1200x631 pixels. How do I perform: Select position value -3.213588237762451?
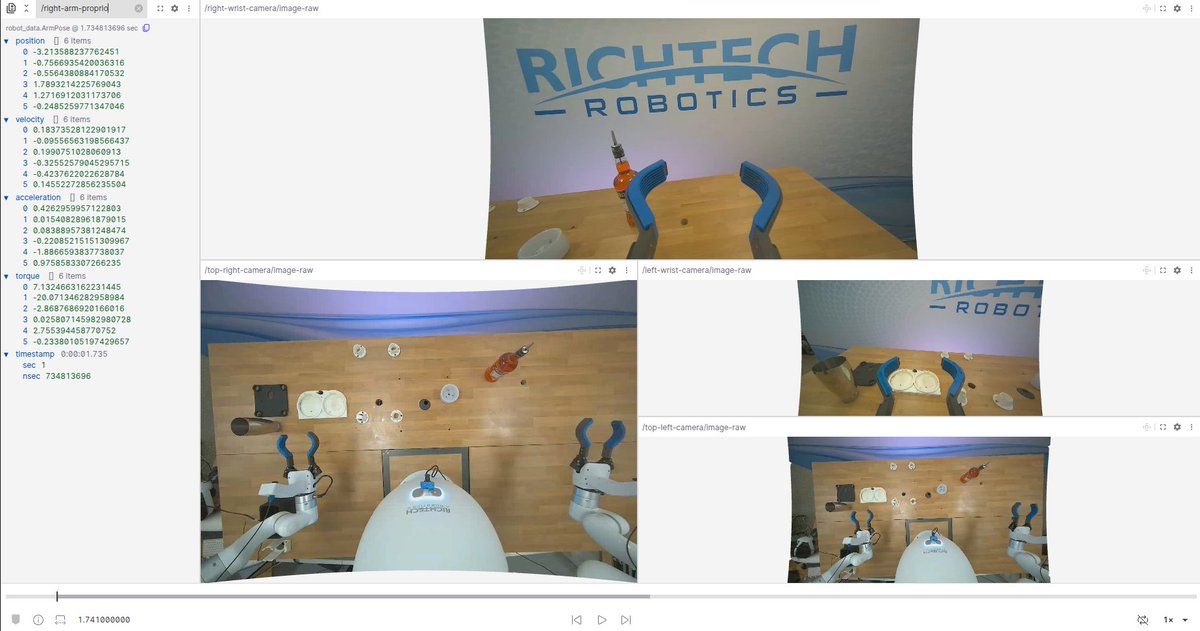(x=76, y=52)
